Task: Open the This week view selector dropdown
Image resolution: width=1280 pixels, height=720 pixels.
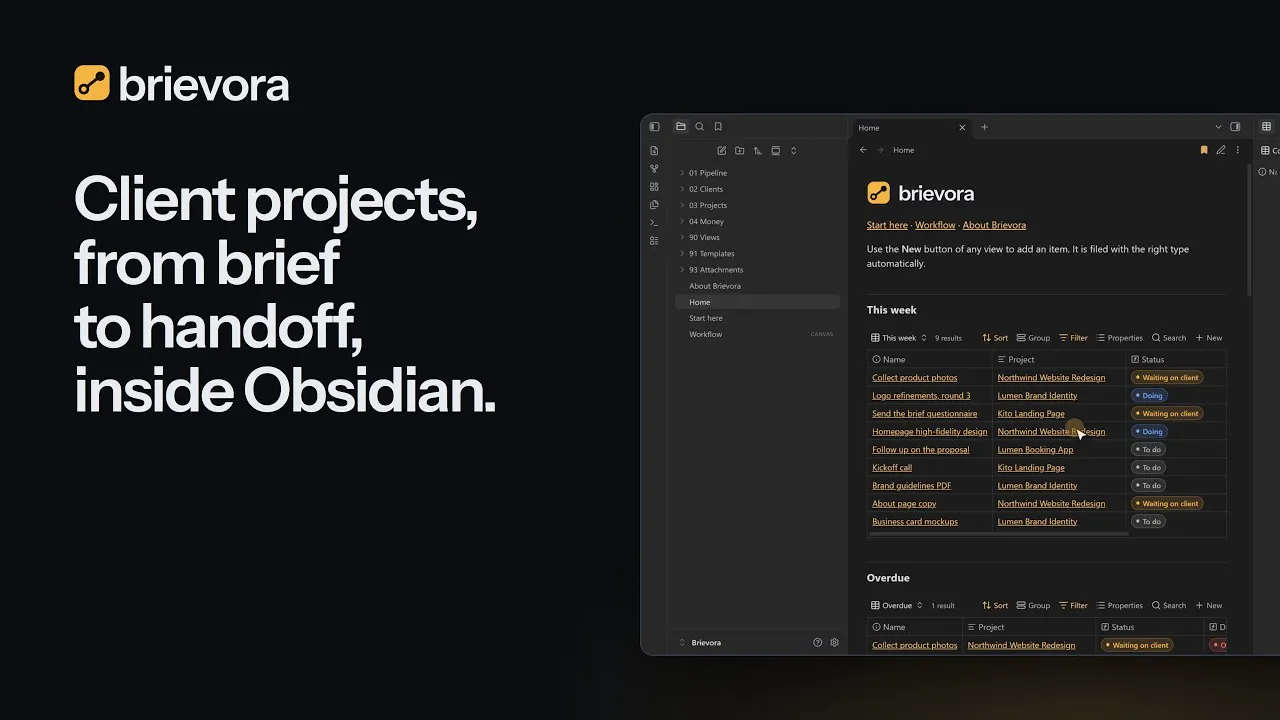Action: [x=899, y=338]
